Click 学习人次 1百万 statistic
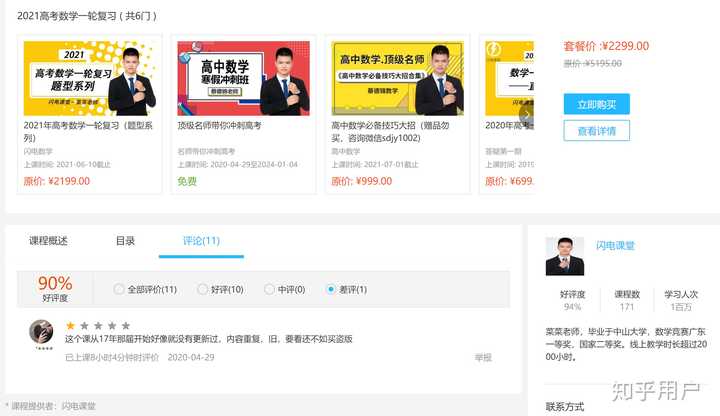 click(x=681, y=300)
